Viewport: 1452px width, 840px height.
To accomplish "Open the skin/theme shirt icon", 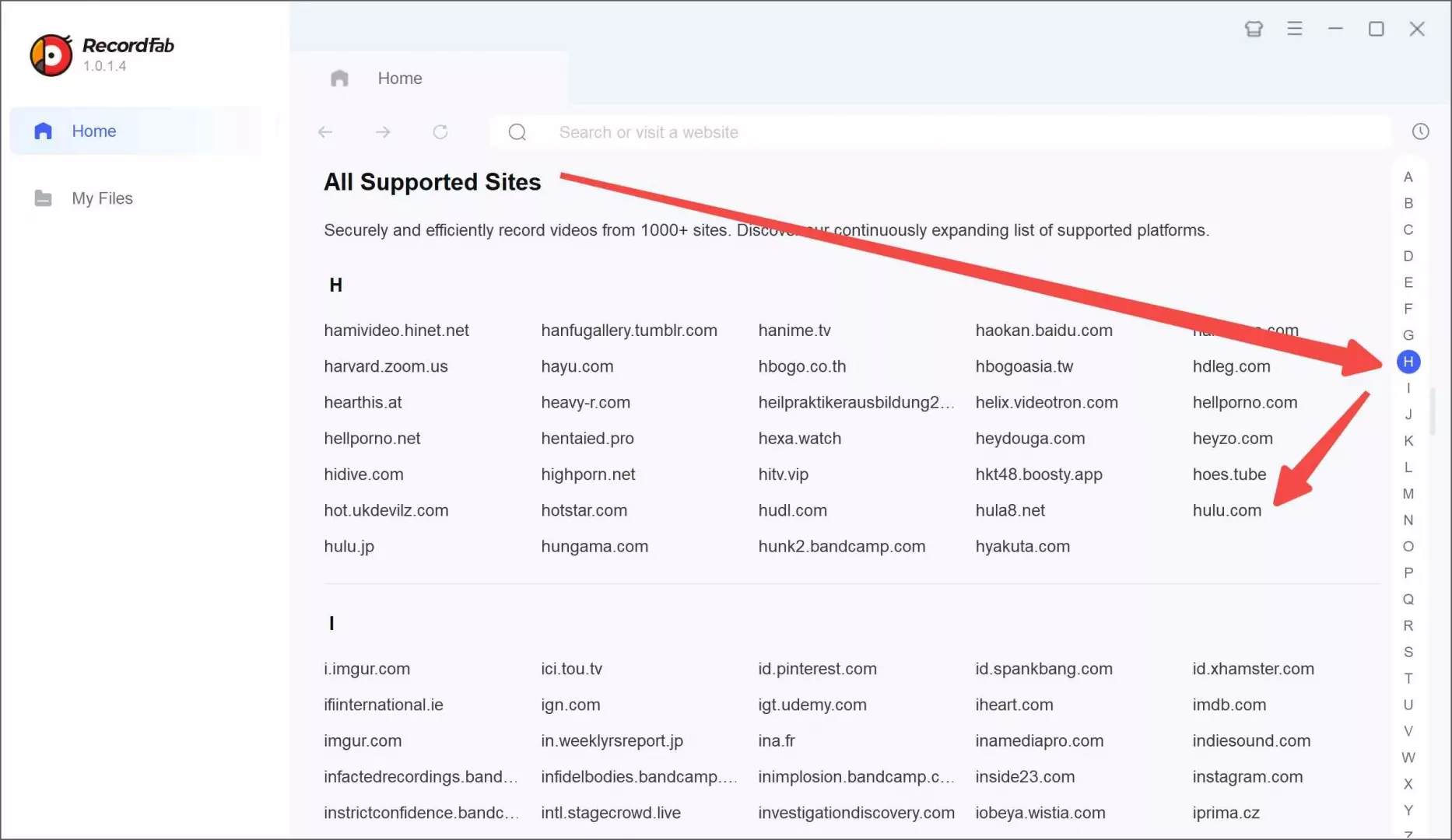I will [x=1254, y=29].
